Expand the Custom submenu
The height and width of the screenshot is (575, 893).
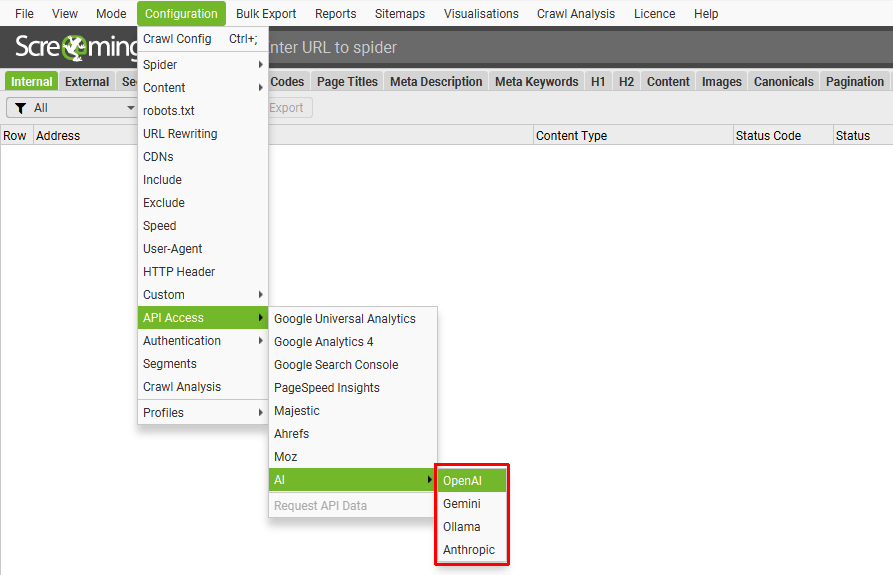(x=203, y=295)
